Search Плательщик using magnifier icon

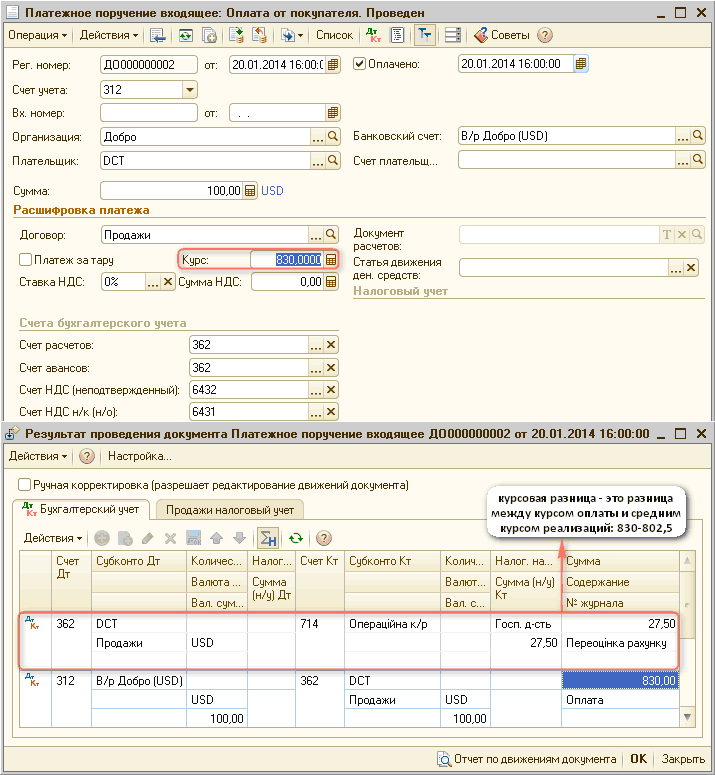(x=334, y=160)
